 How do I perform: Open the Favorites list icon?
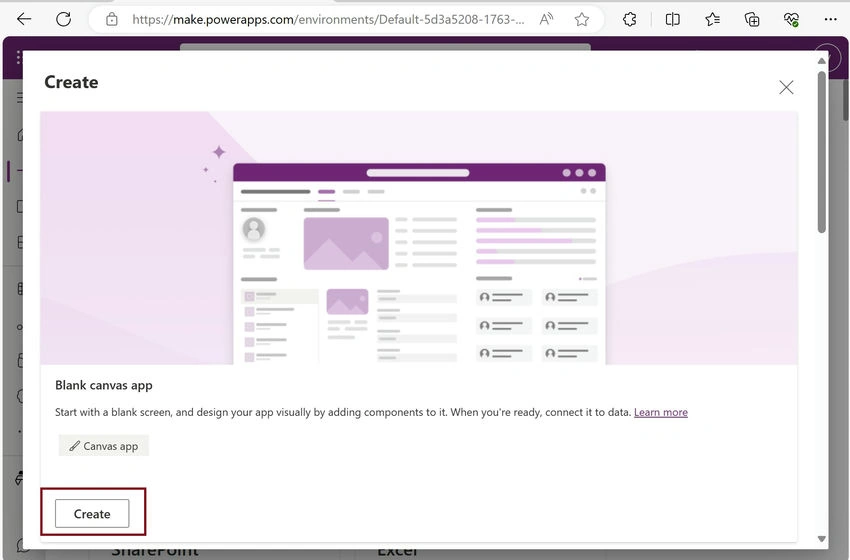712,20
